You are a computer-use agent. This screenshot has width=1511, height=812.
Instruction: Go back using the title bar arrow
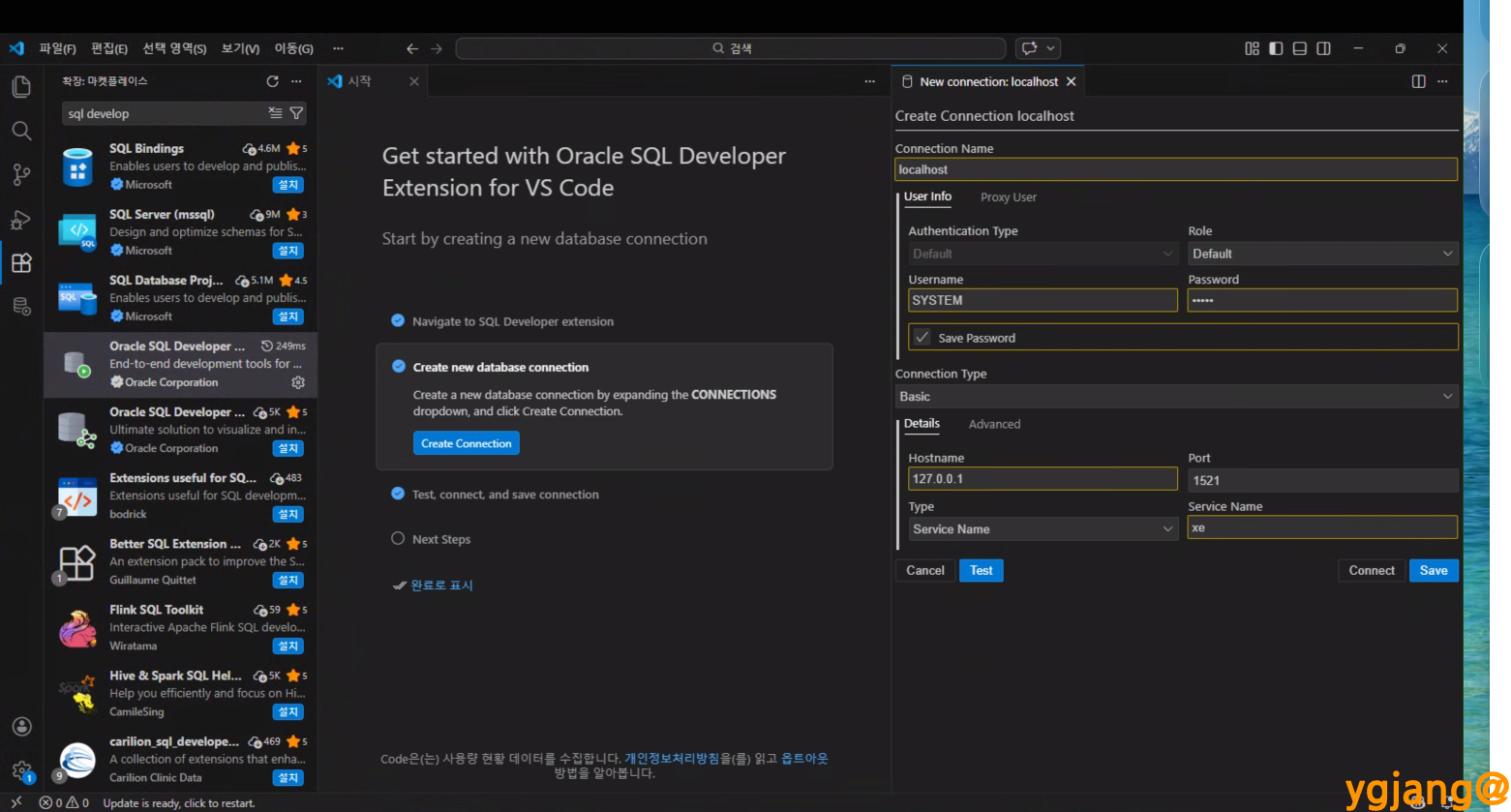(412, 48)
